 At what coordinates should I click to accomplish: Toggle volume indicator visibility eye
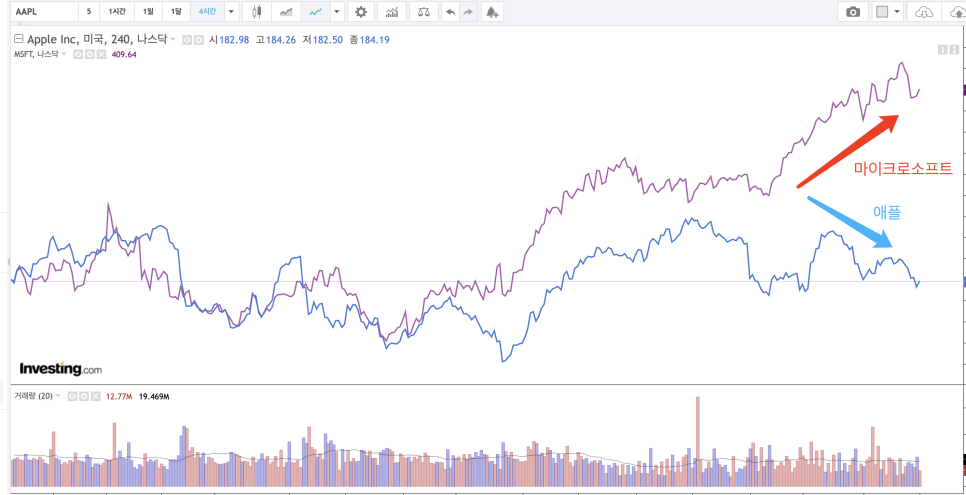[x=72, y=396]
